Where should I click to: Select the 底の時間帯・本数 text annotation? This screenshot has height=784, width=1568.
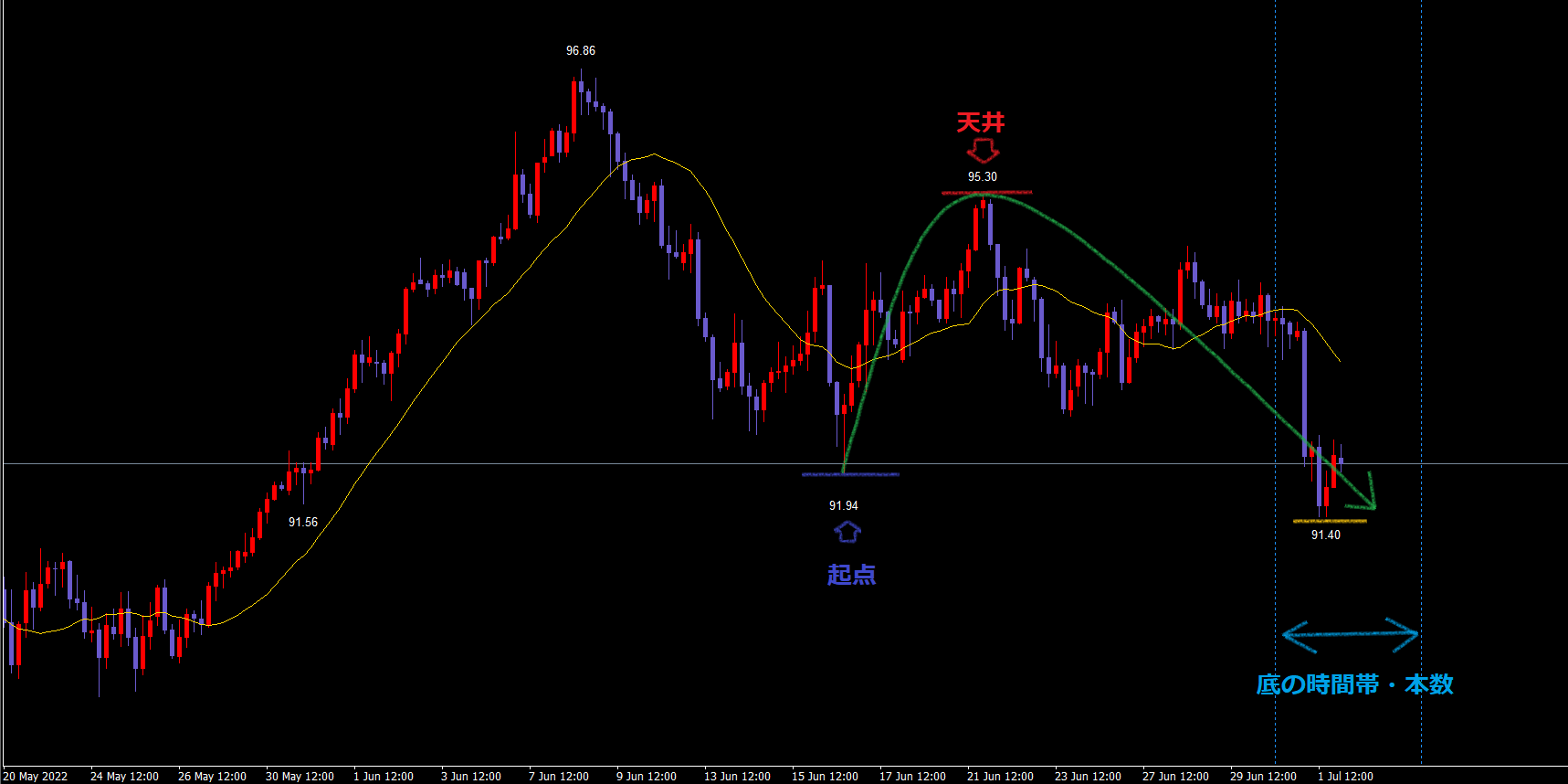pos(1353,684)
